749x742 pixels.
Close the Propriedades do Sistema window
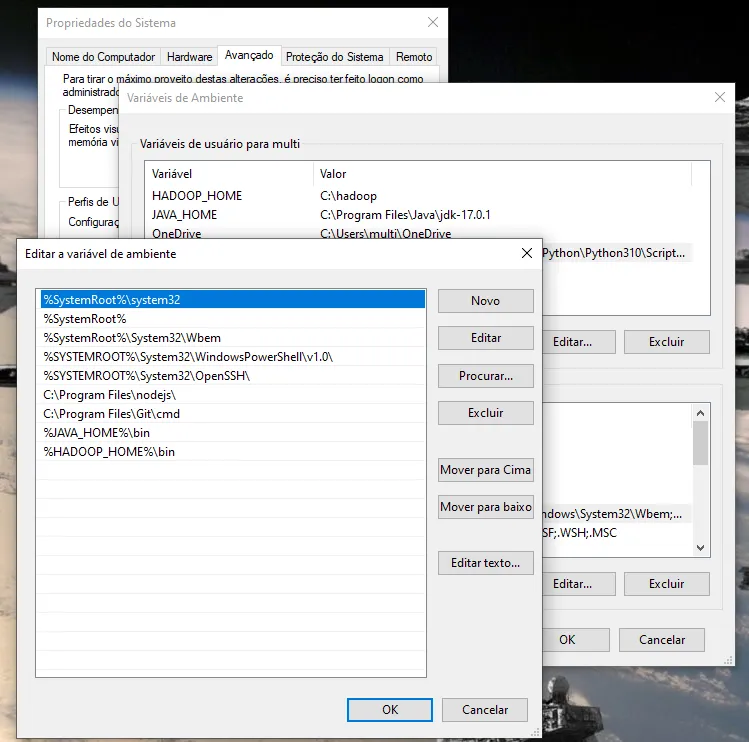(x=433, y=22)
